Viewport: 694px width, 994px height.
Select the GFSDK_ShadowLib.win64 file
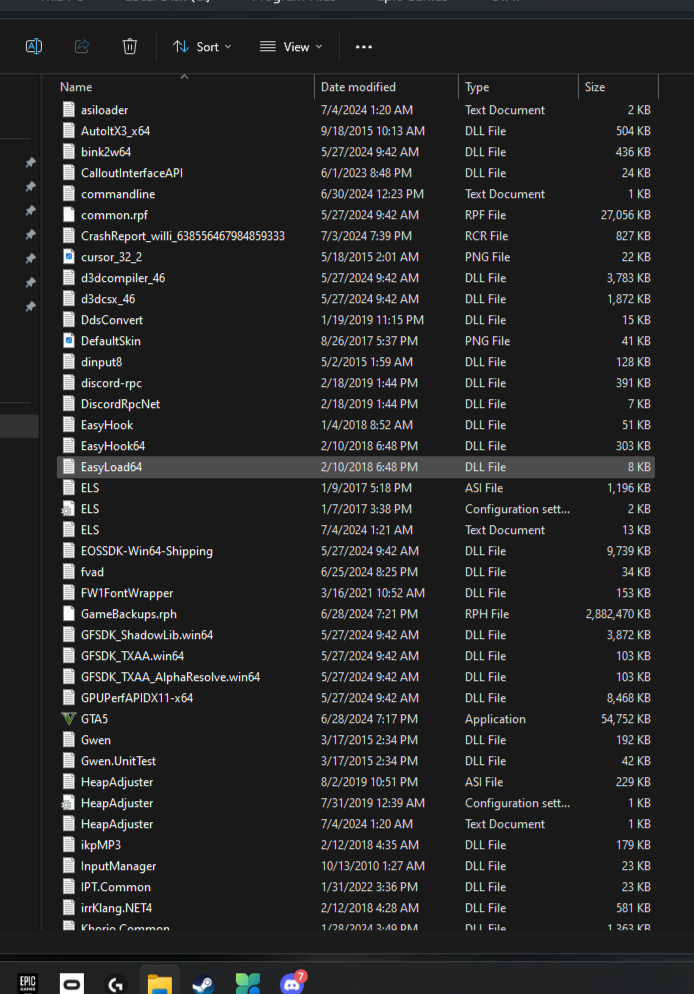pos(356,635)
